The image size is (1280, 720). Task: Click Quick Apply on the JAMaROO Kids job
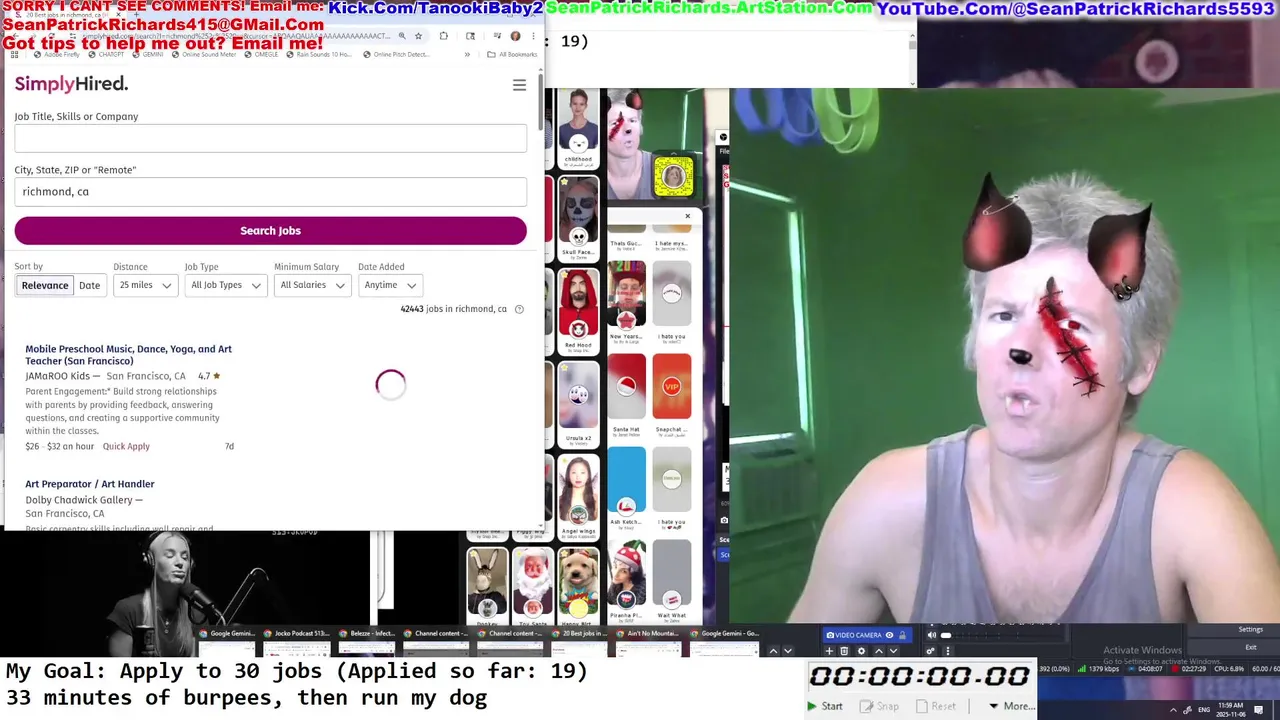tap(126, 446)
